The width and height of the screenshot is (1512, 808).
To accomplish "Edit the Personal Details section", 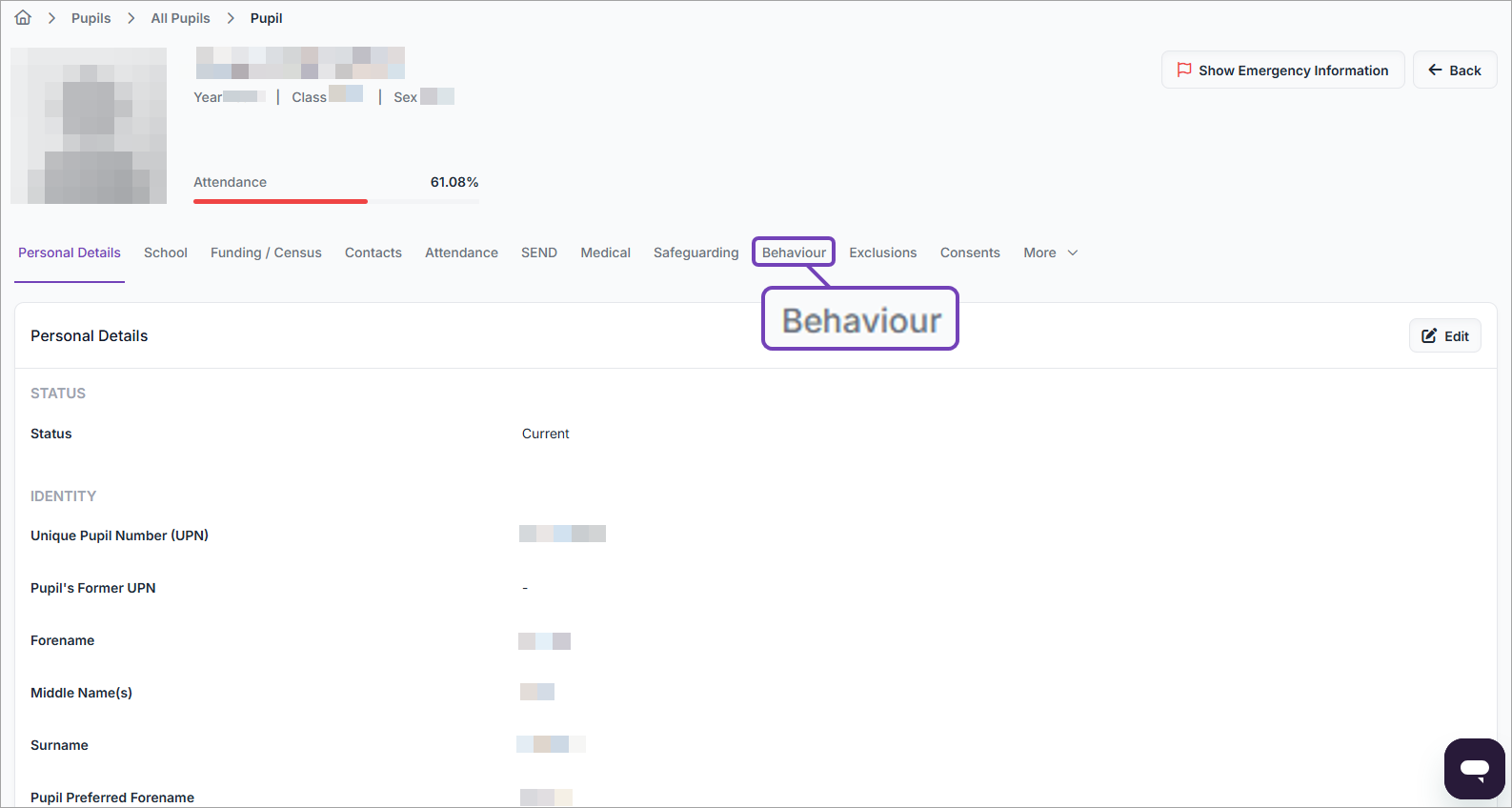I will tap(1444, 335).
